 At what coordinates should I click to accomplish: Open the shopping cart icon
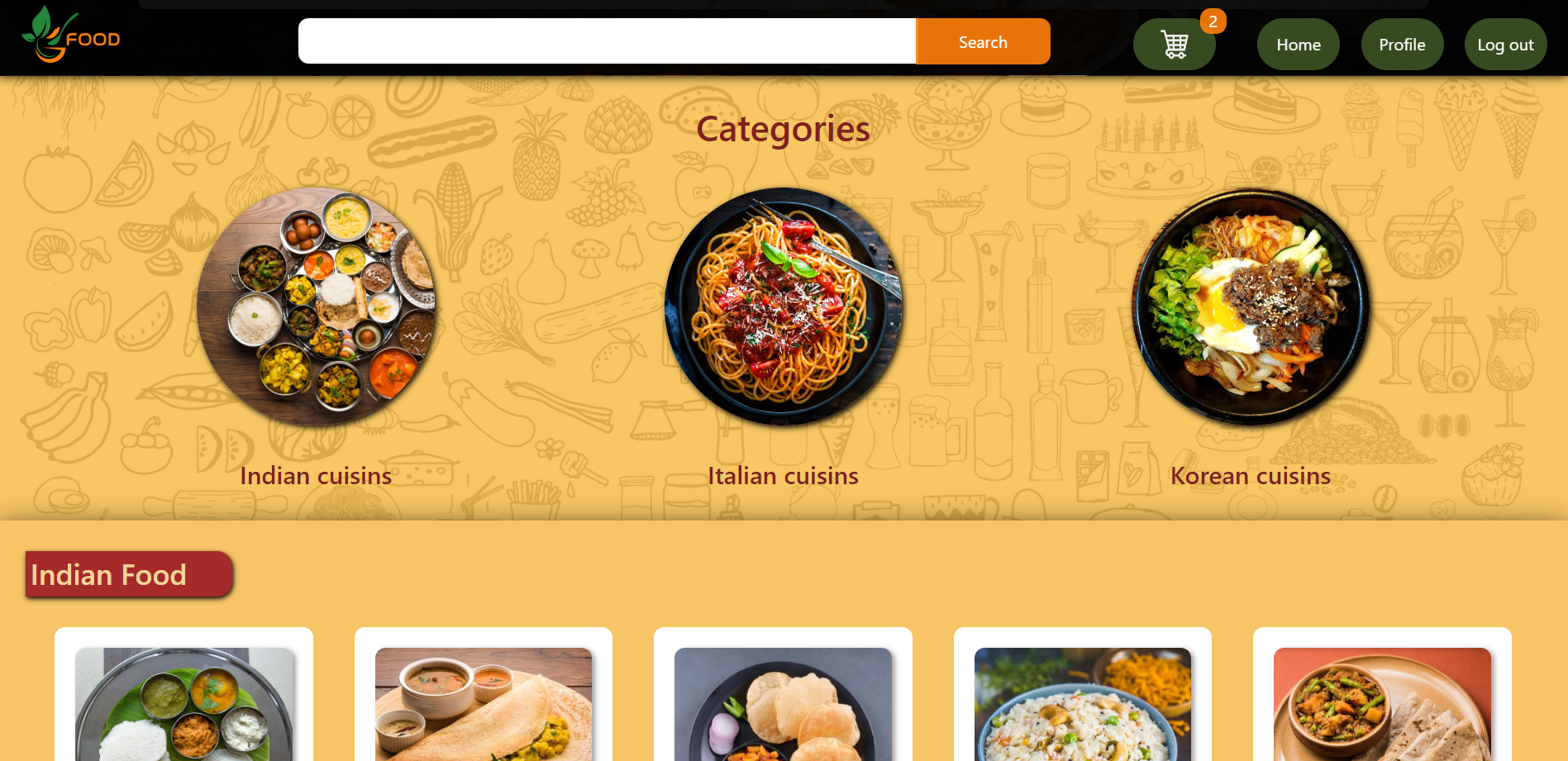pos(1174,45)
